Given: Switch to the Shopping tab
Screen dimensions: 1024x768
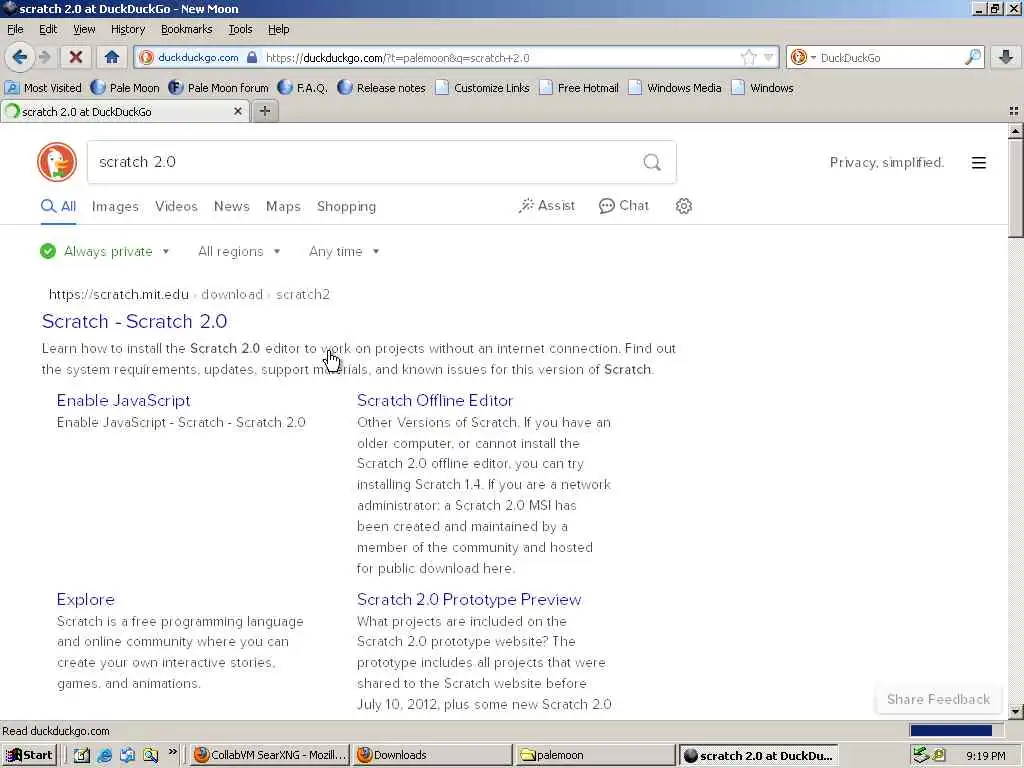Looking at the screenshot, I should point(346,206).
